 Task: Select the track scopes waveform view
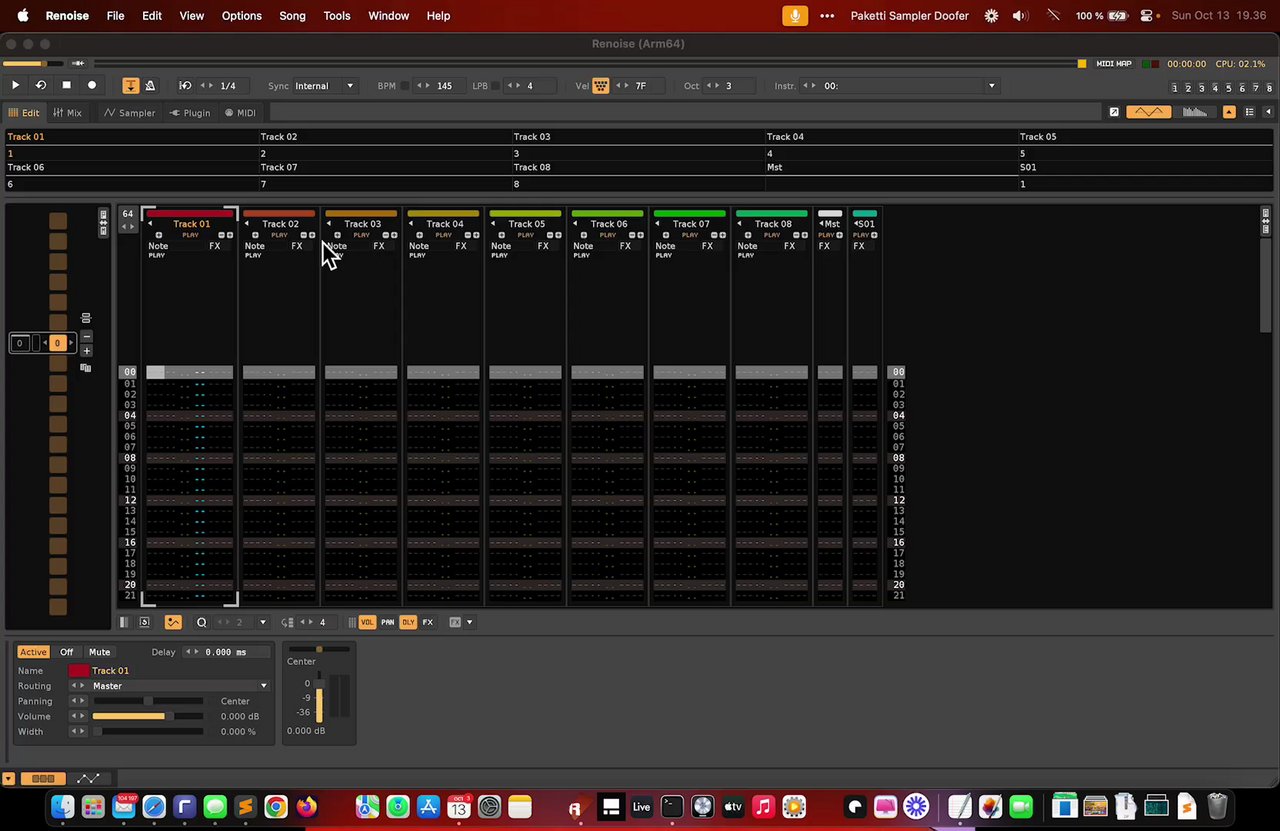pyautogui.click(x=1148, y=112)
